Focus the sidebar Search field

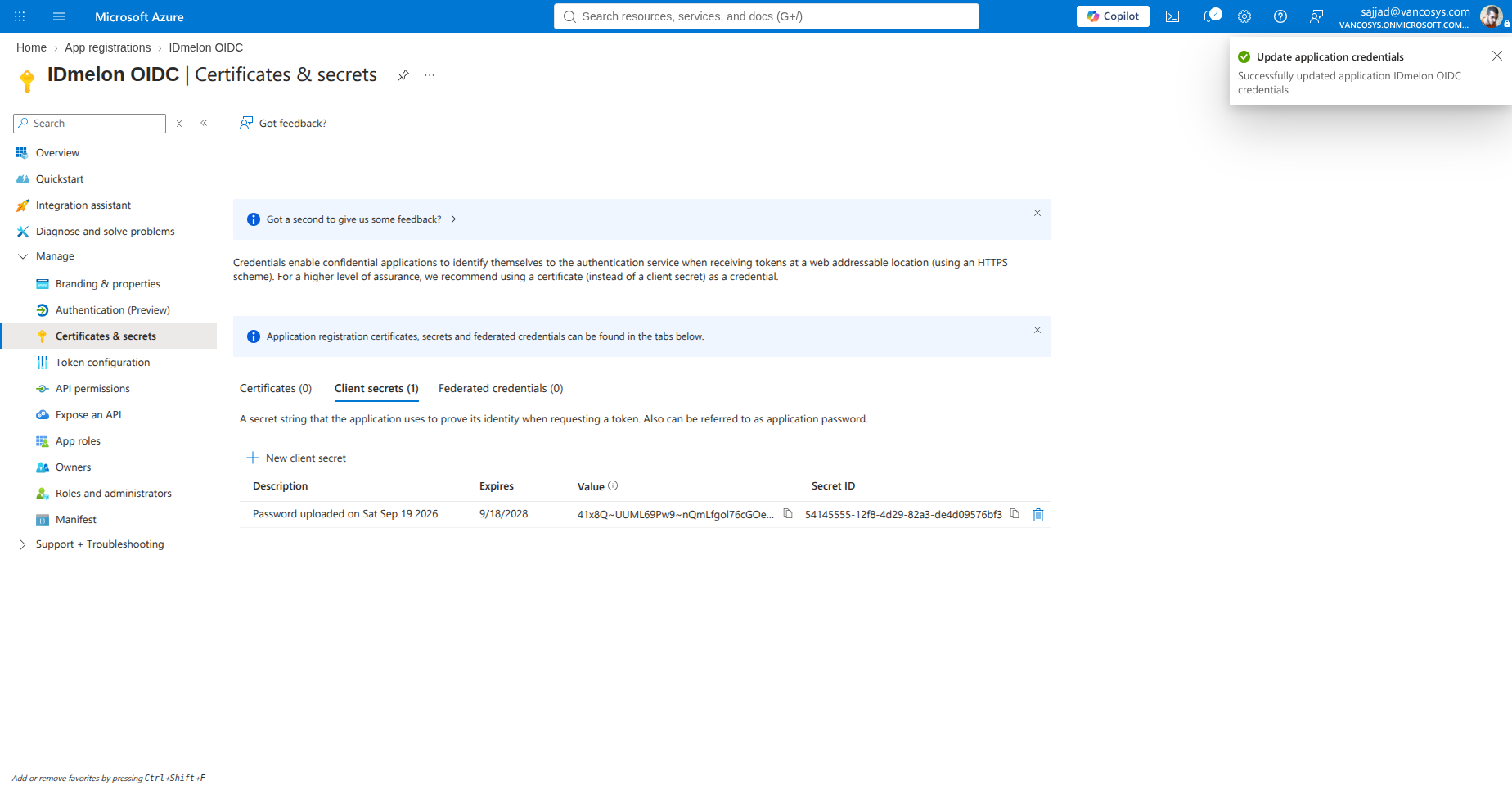(x=90, y=124)
